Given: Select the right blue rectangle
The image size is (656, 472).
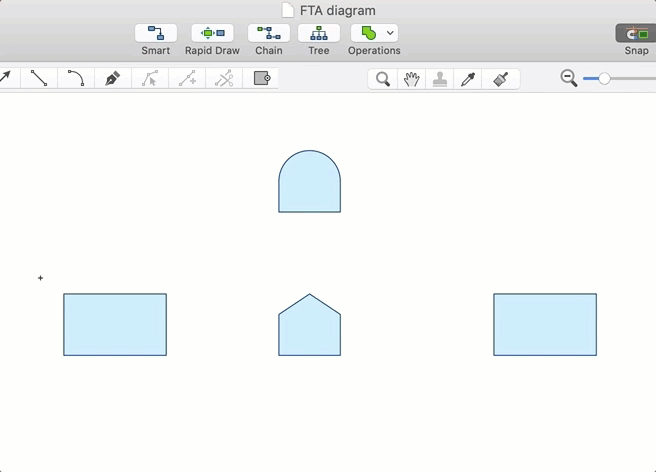Looking at the screenshot, I should 545,325.
